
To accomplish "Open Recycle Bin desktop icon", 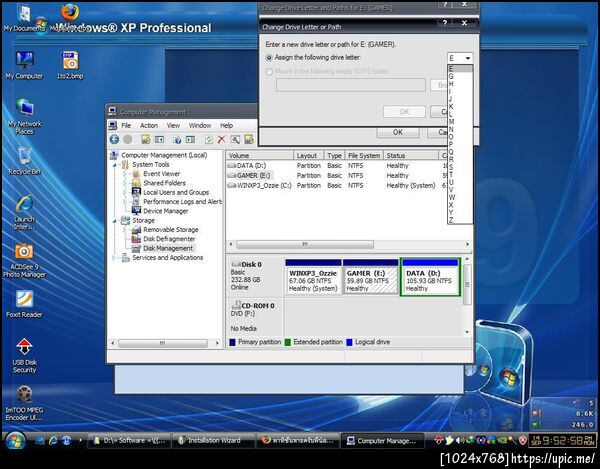I will tap(24, 161).
